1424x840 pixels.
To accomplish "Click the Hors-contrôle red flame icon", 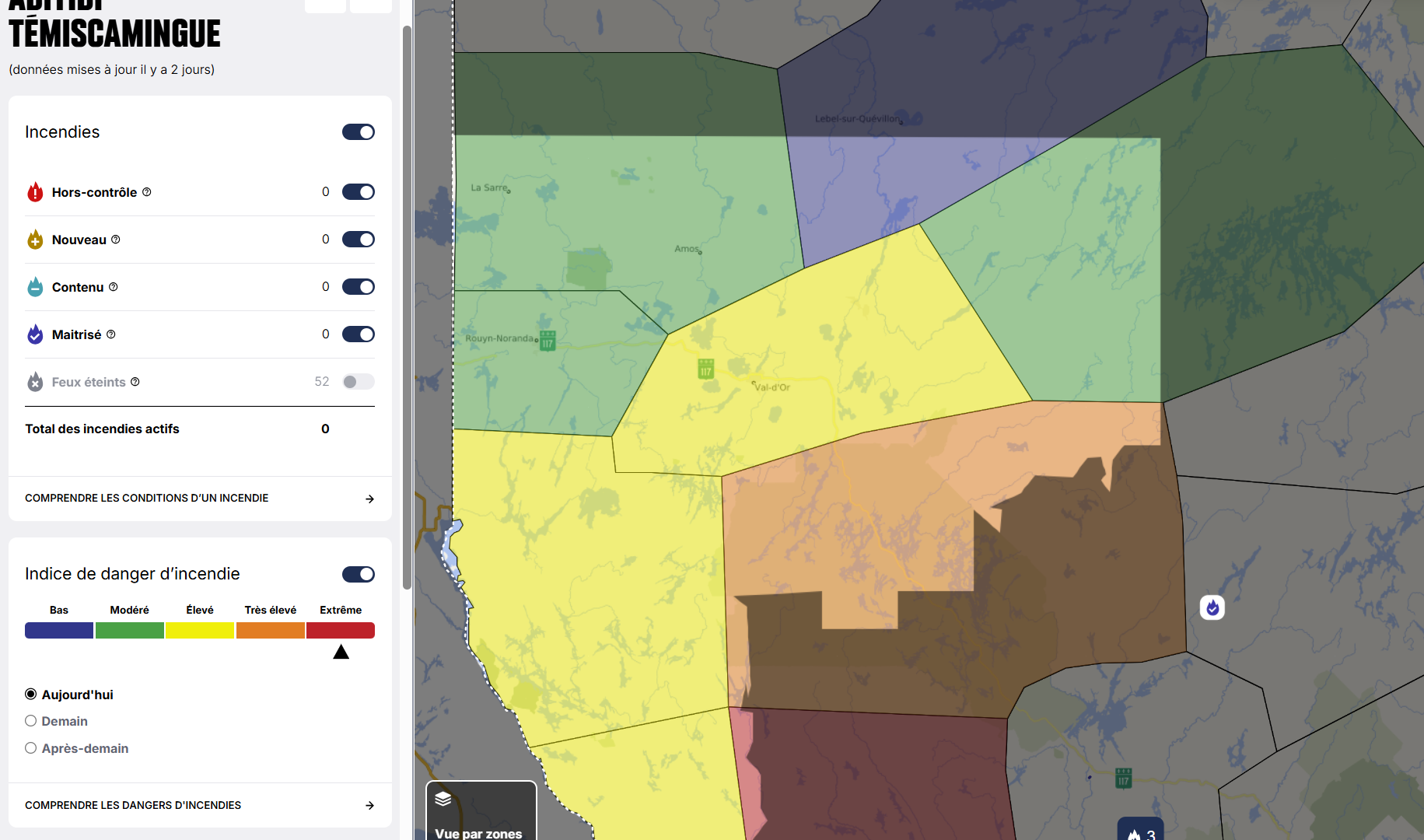I will (35, 192).
